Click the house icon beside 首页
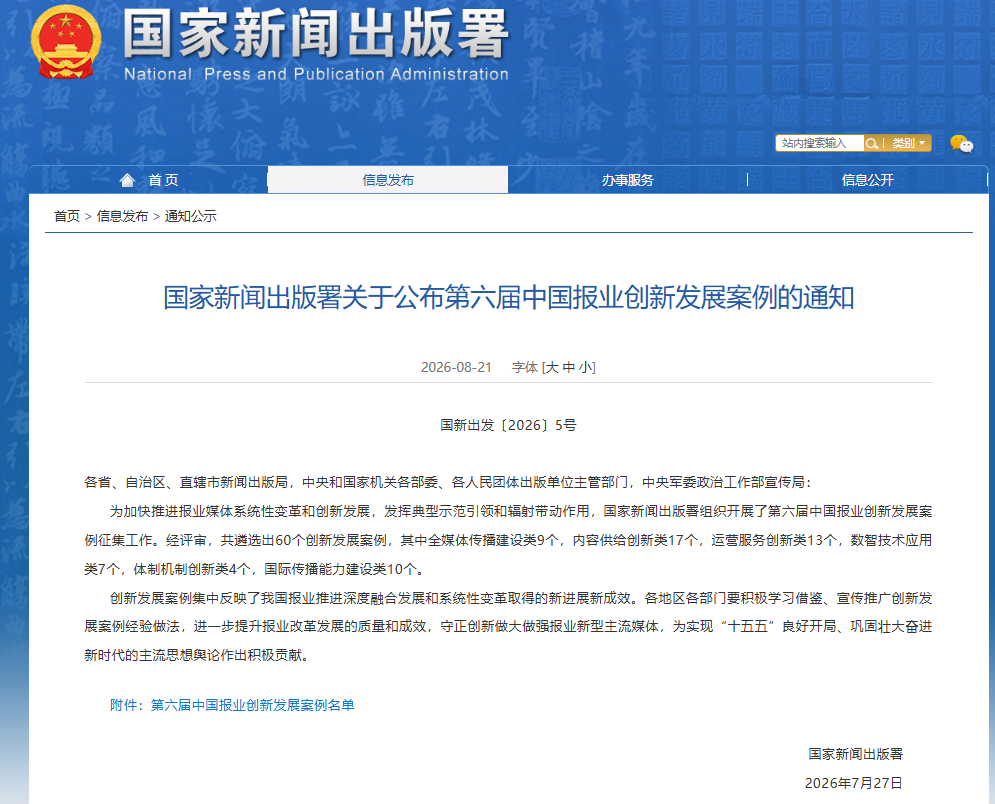Screen dimensions: 995x804 pyautogui.click(x=128, y=180)
